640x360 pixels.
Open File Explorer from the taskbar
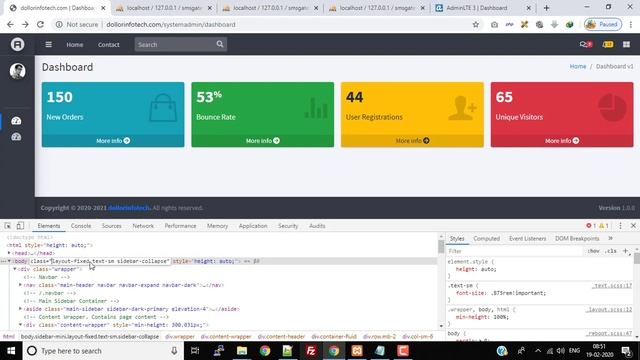242,351
